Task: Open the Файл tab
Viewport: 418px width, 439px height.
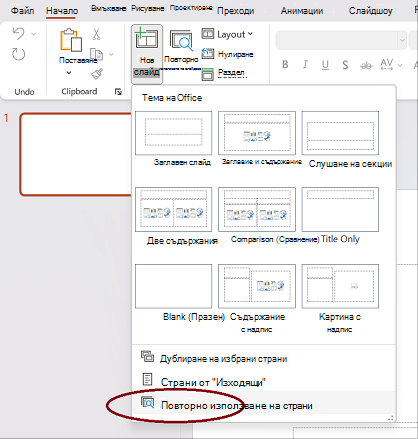Action: point(22,11)
